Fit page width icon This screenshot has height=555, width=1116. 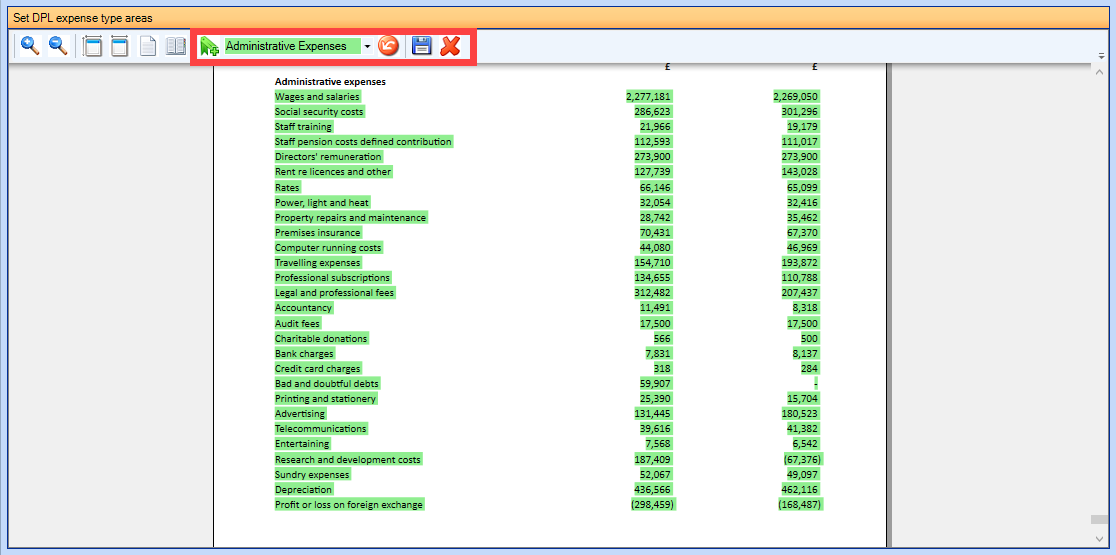[120, 47]
